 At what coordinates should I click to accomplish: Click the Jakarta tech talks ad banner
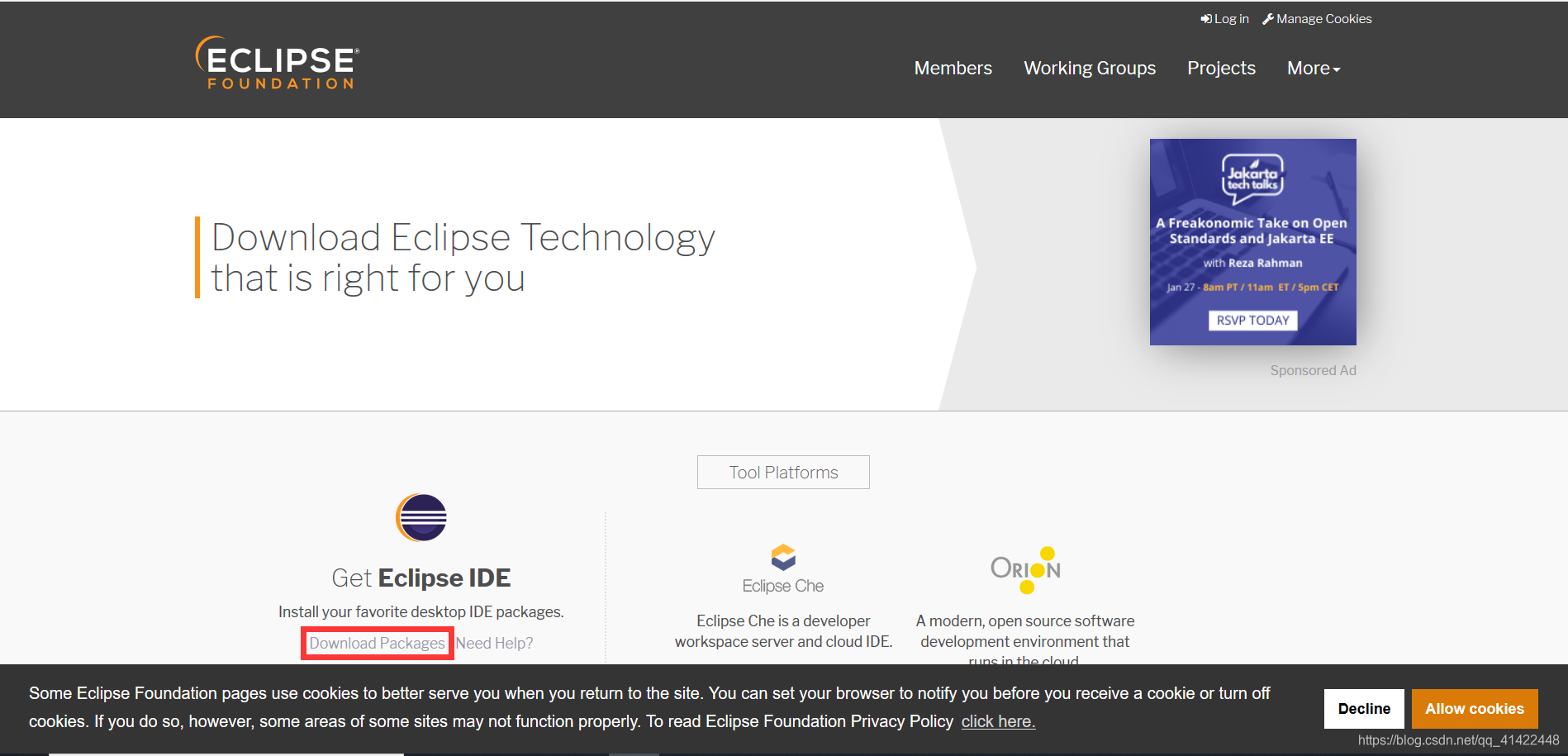pos(1252,241)
